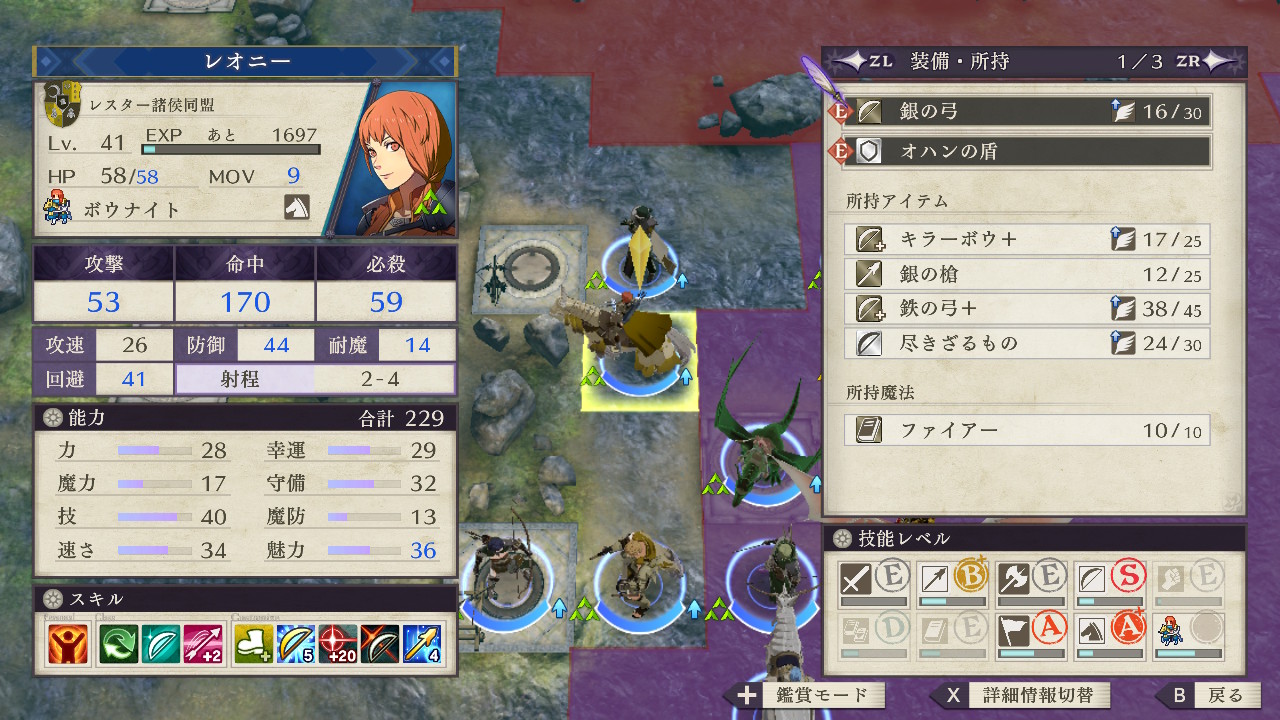Switch to next page with ZR arrow
The width and height of the screenshot is (1280, 720).
coord(1206,61)
